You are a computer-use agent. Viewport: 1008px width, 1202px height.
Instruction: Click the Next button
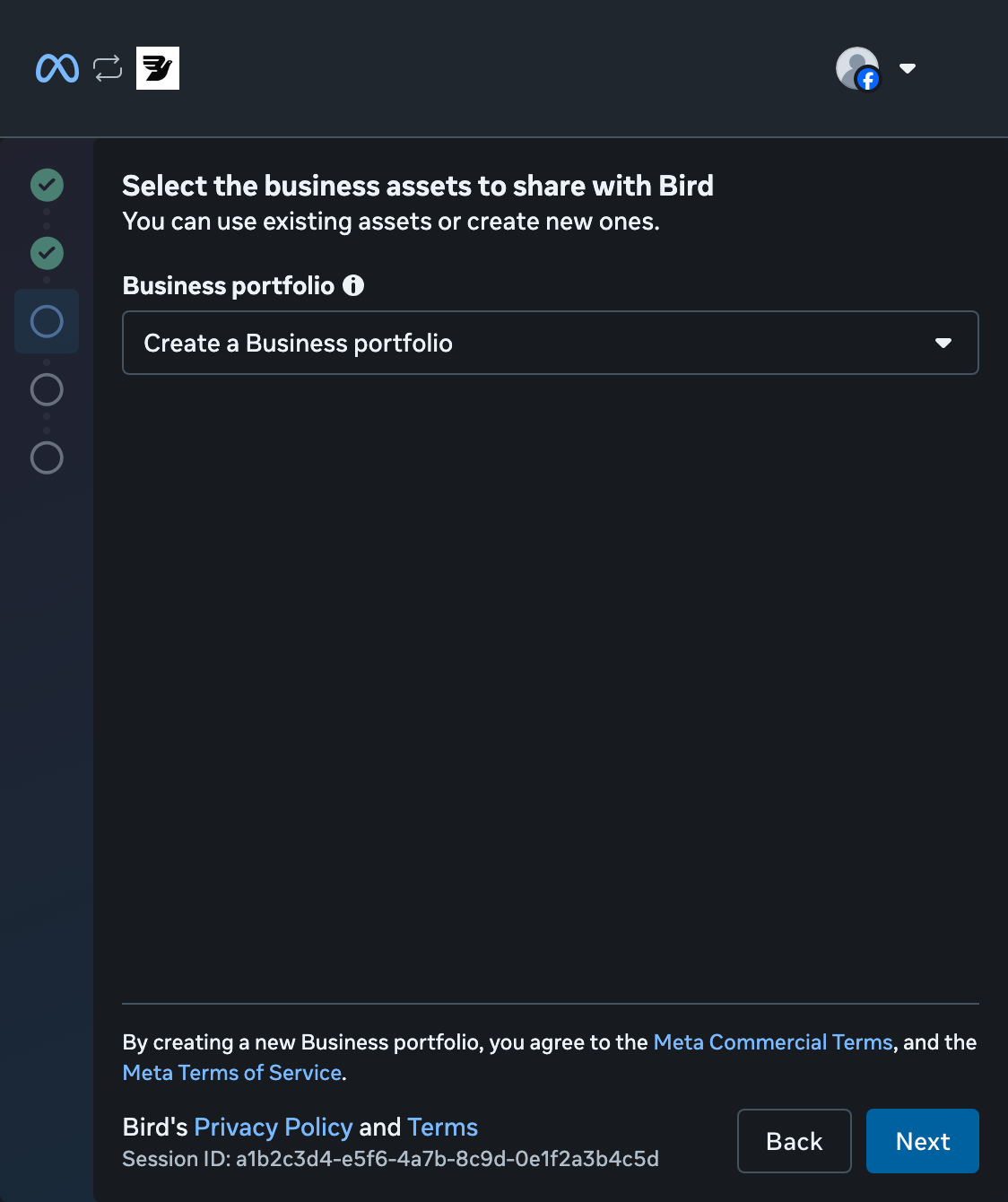pos(923,1141)
